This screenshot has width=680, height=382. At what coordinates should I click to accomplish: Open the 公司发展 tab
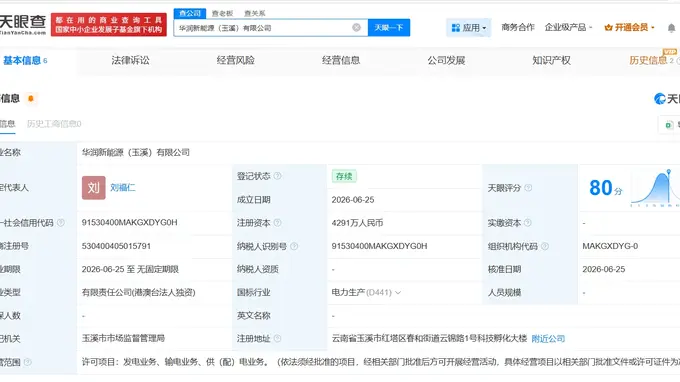(446, 60)
